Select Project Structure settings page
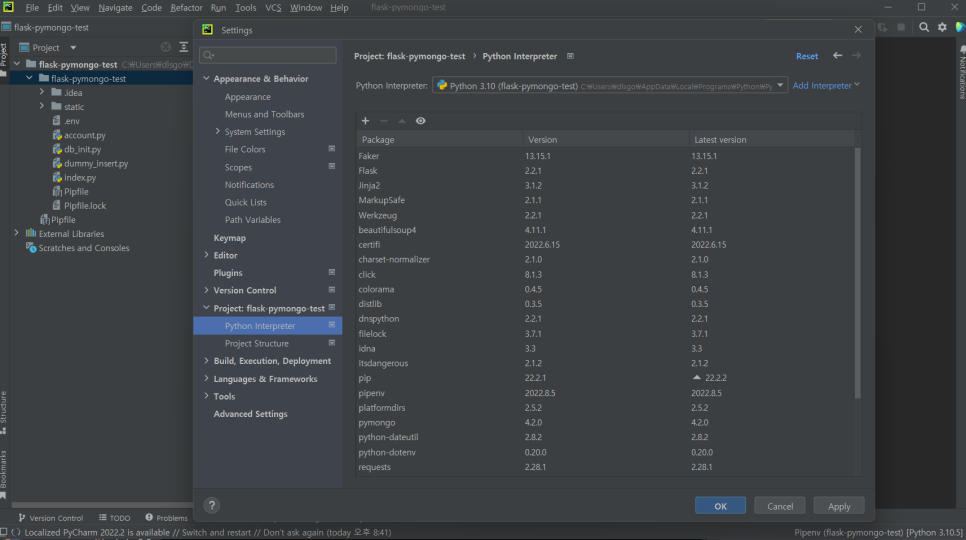The image size is (966, 540). tap(256, 344)
